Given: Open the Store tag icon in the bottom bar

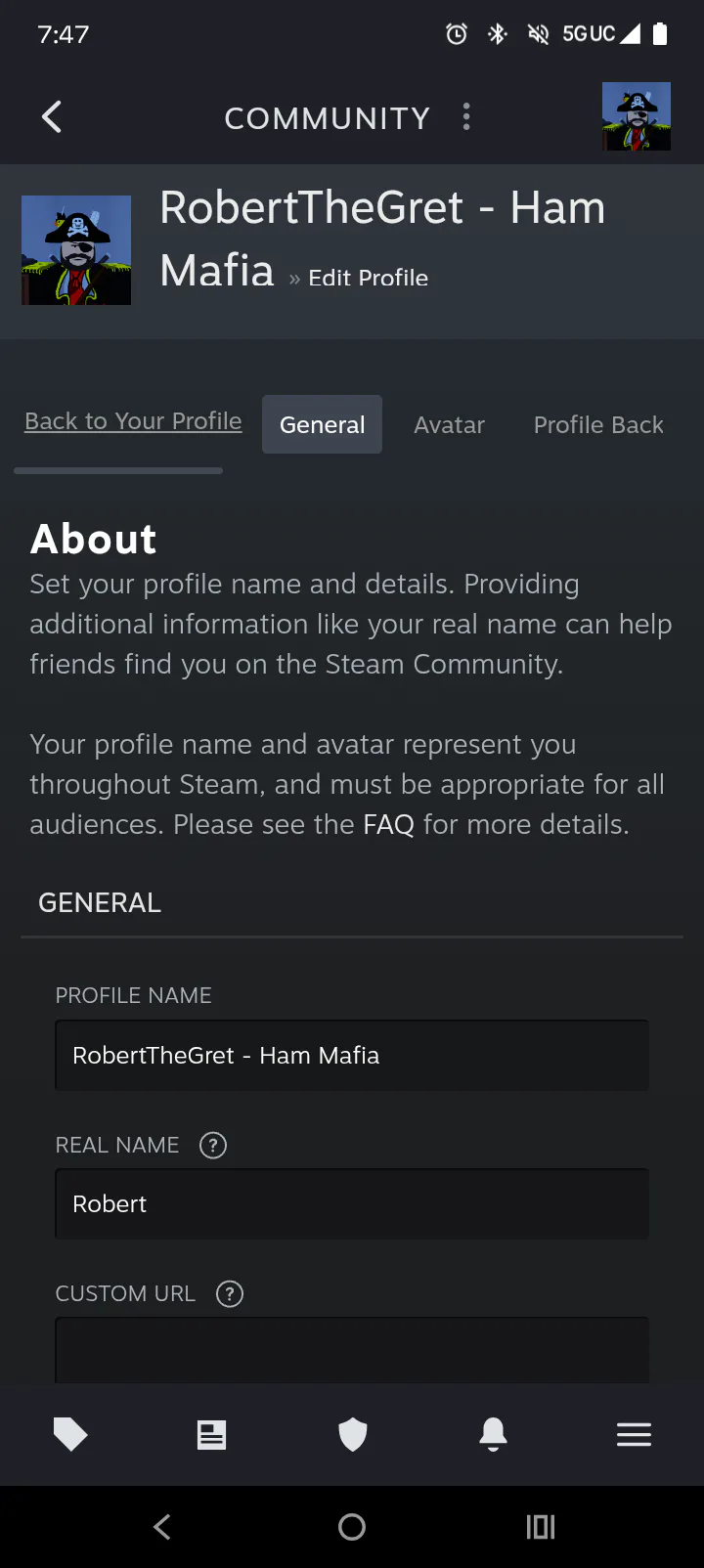Looking at the screenshot, I should coord(70,1434).
